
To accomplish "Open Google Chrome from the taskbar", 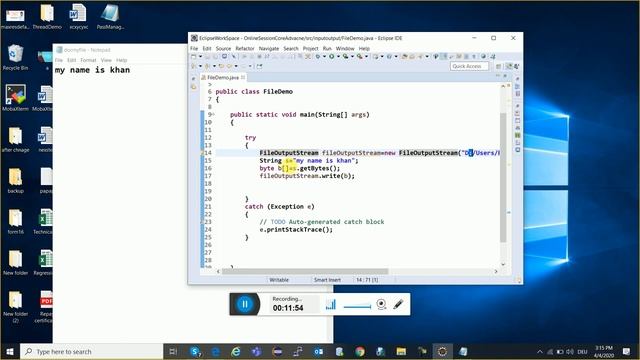I will tap(360, 351).
